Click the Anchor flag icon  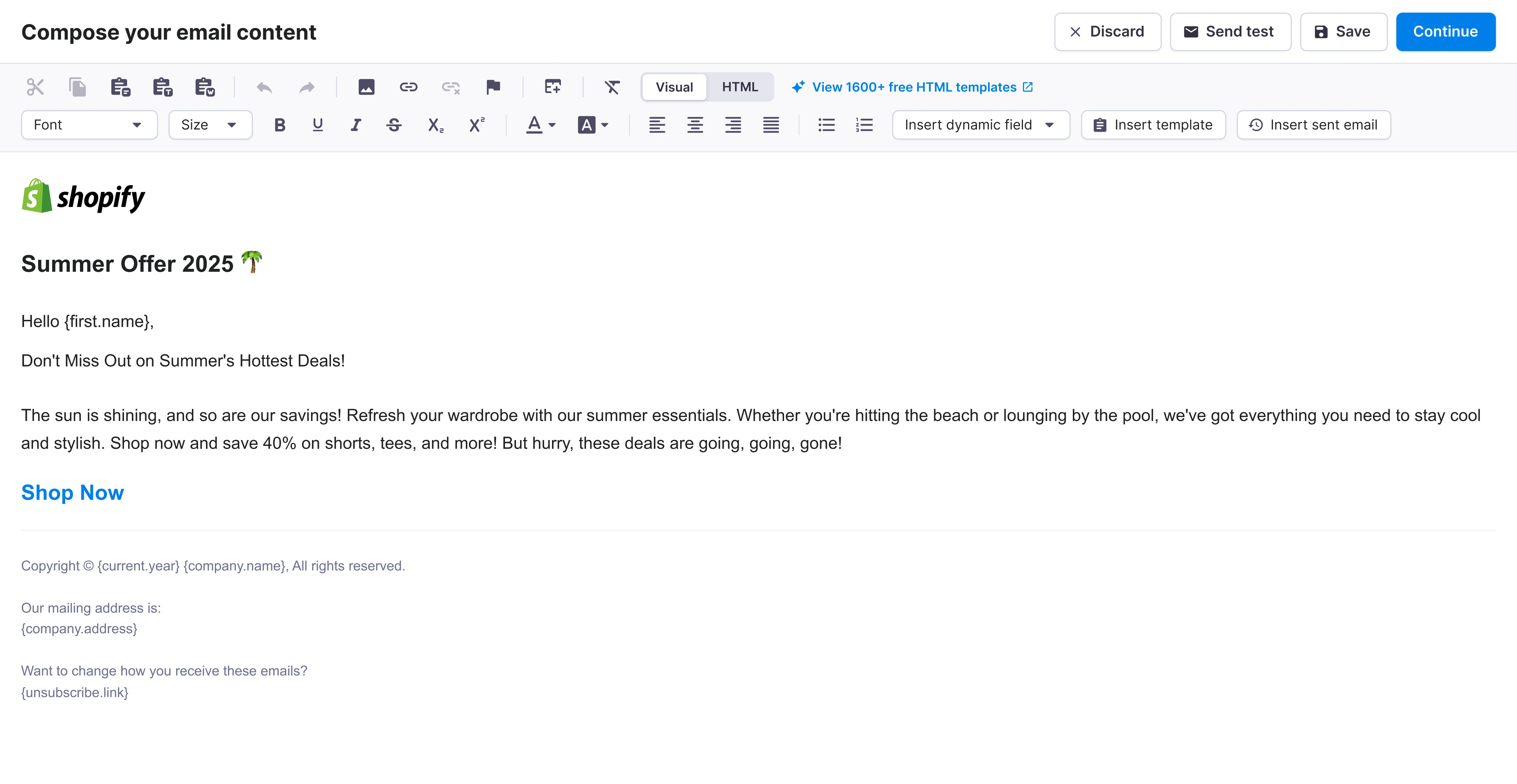point(494,87)
